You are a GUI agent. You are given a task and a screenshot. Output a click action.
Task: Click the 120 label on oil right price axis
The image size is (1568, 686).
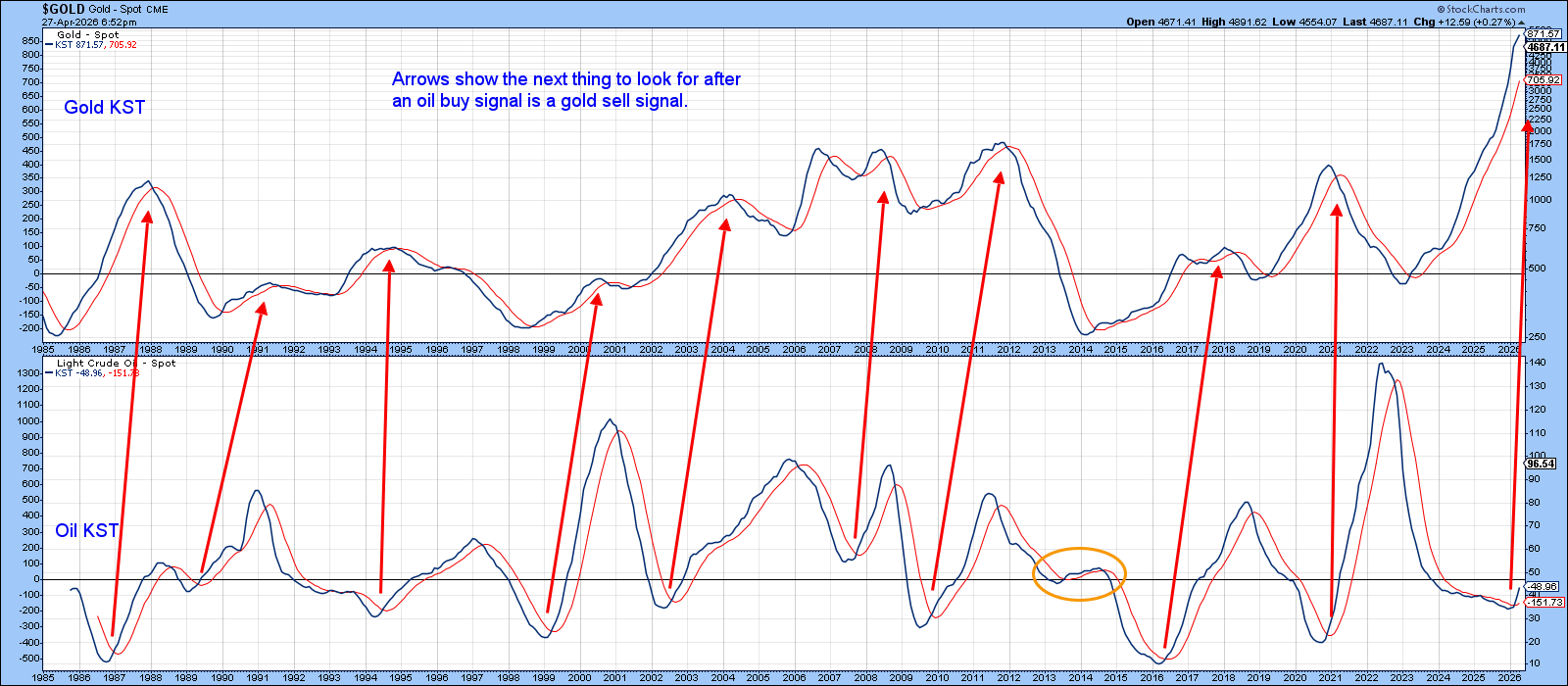[x=1538, y=410]
